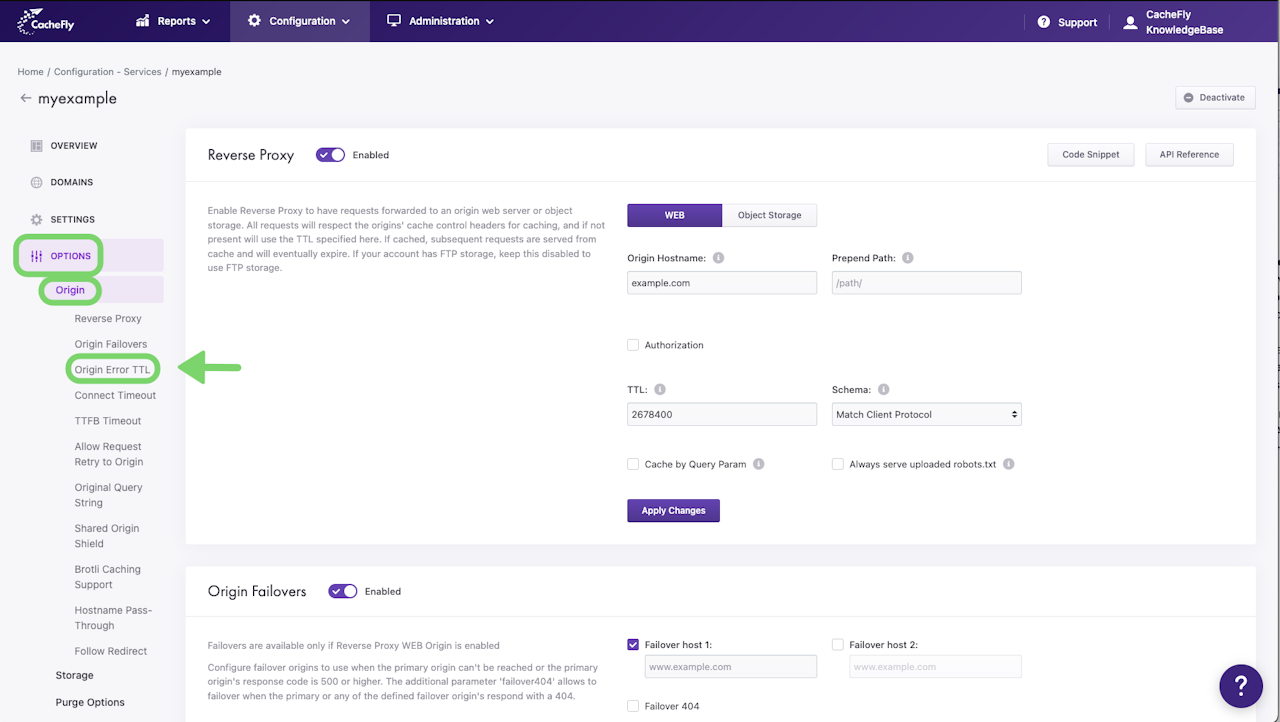Select Brotli Caching Support in sidebar

point(108,577)
